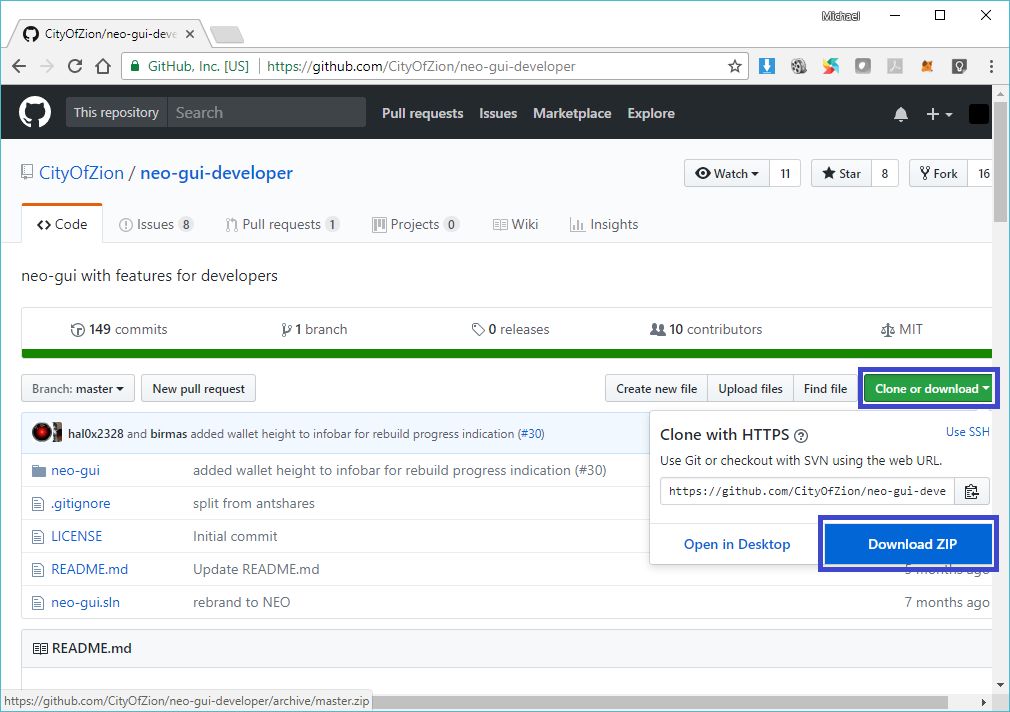Click the colorful pinwheel extension icon
Image resolution: width=1010 pixels, height=712 pixels.
tap(830, 66)
